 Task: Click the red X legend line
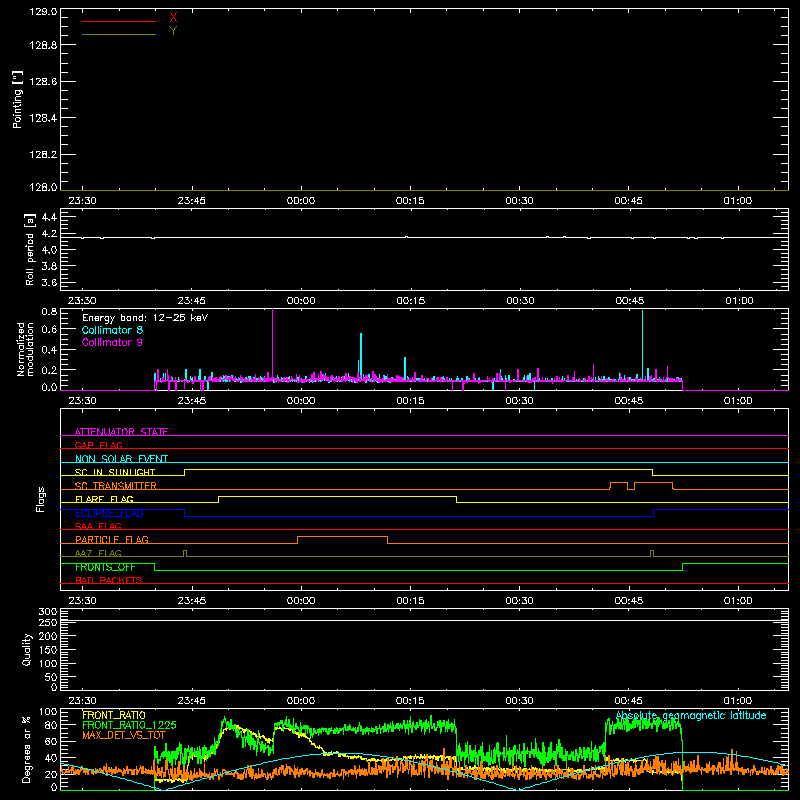(118, 21)
